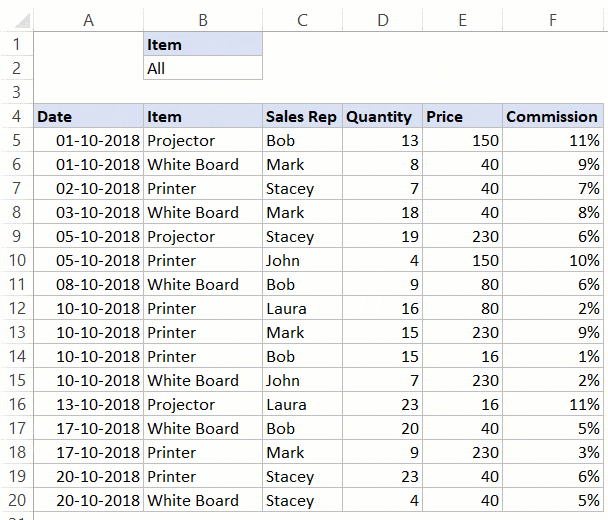
Task: Select column E header
Action: (463, 20)
